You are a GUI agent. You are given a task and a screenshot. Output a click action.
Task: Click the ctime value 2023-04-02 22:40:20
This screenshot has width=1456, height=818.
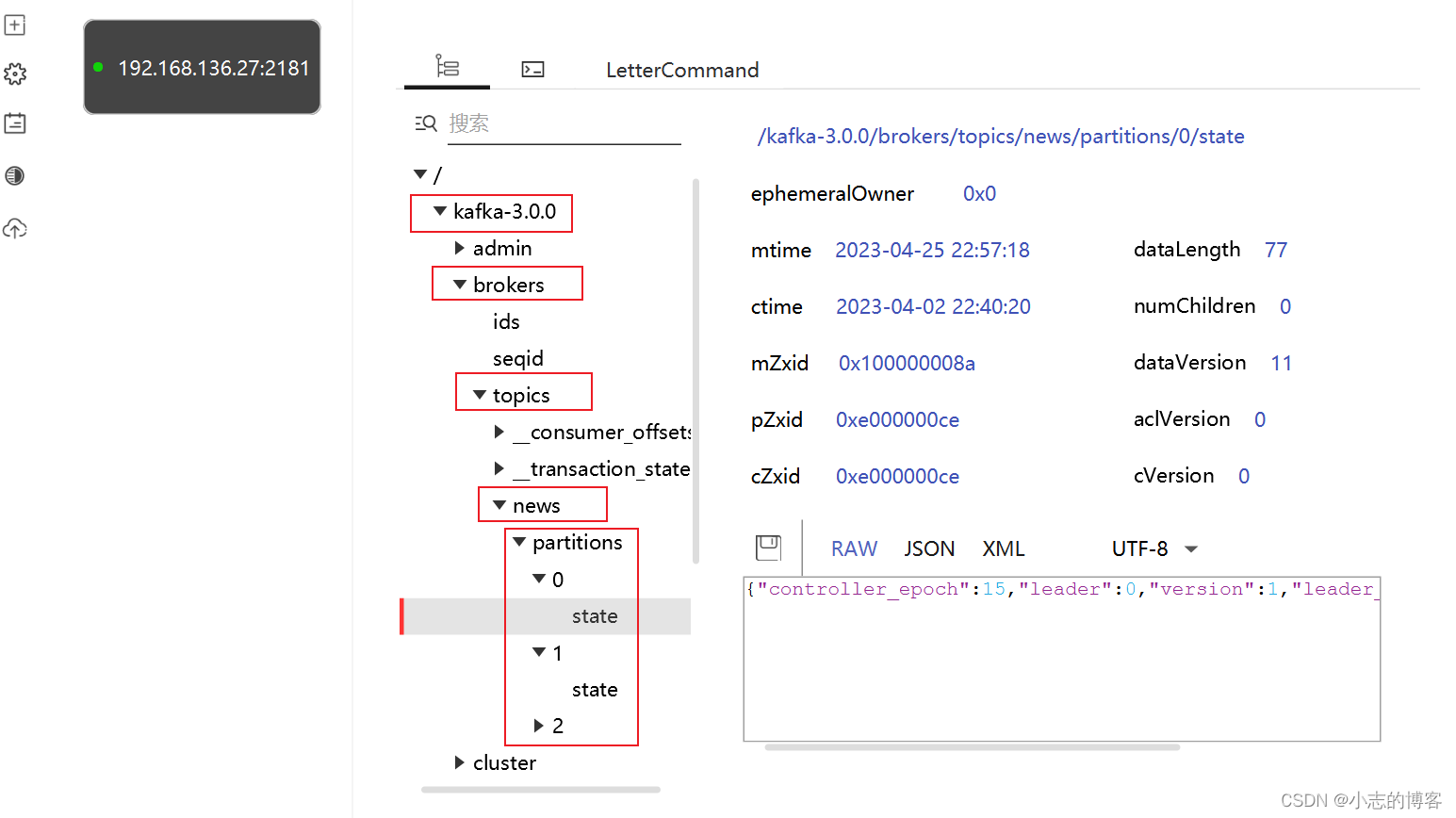[933, 307]
